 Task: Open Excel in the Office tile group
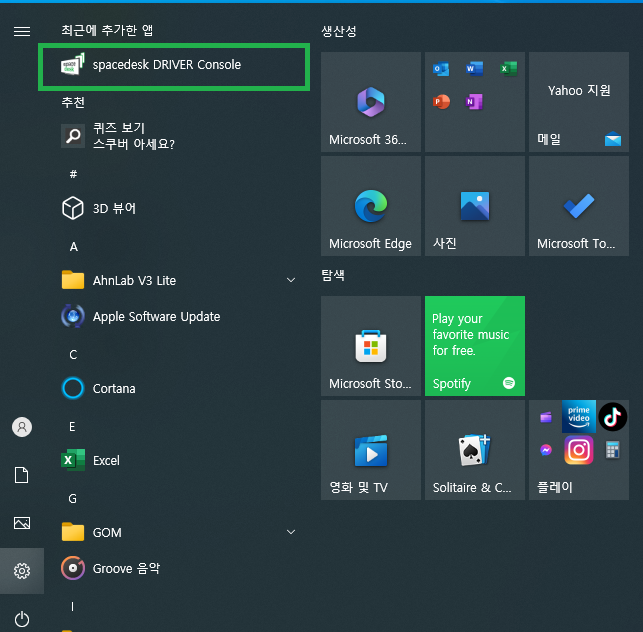coord(508,68)
